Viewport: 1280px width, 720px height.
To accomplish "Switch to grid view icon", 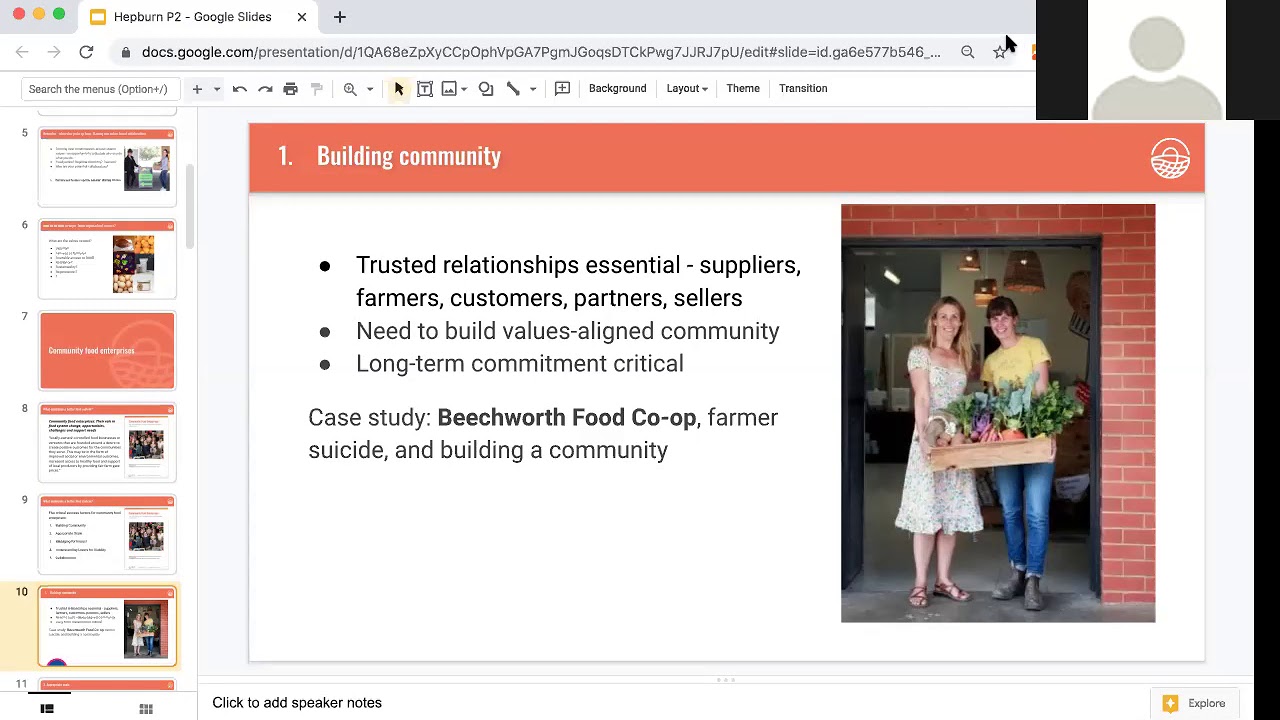I will click(146, 709).
